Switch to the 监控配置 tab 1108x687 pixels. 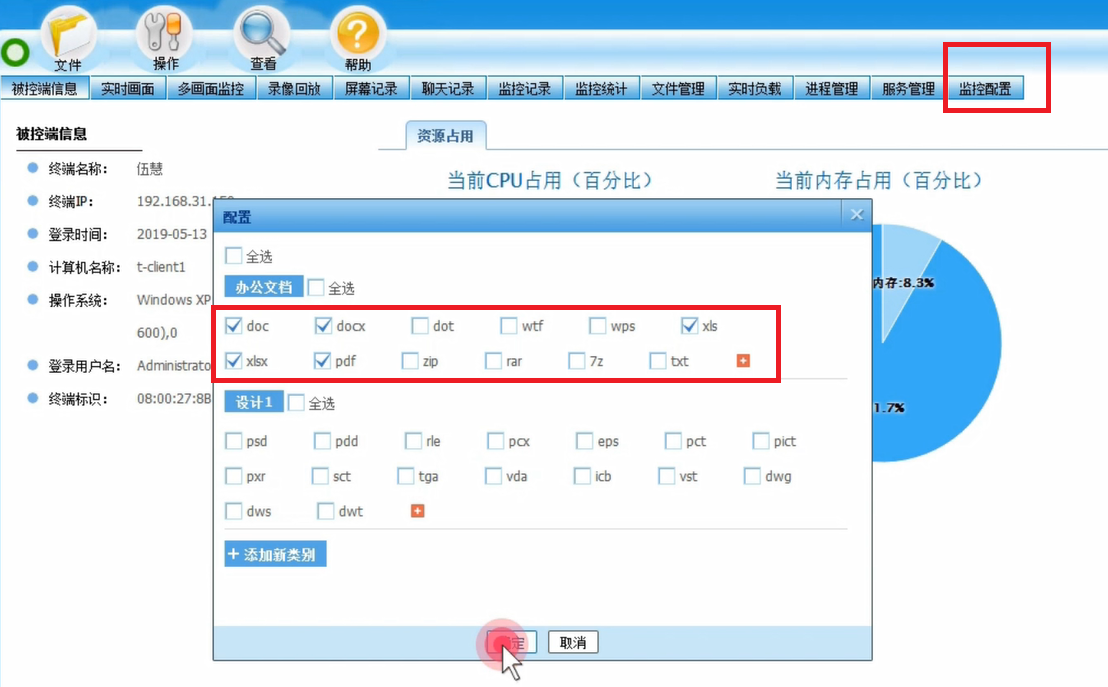click(x=984, y=89)
